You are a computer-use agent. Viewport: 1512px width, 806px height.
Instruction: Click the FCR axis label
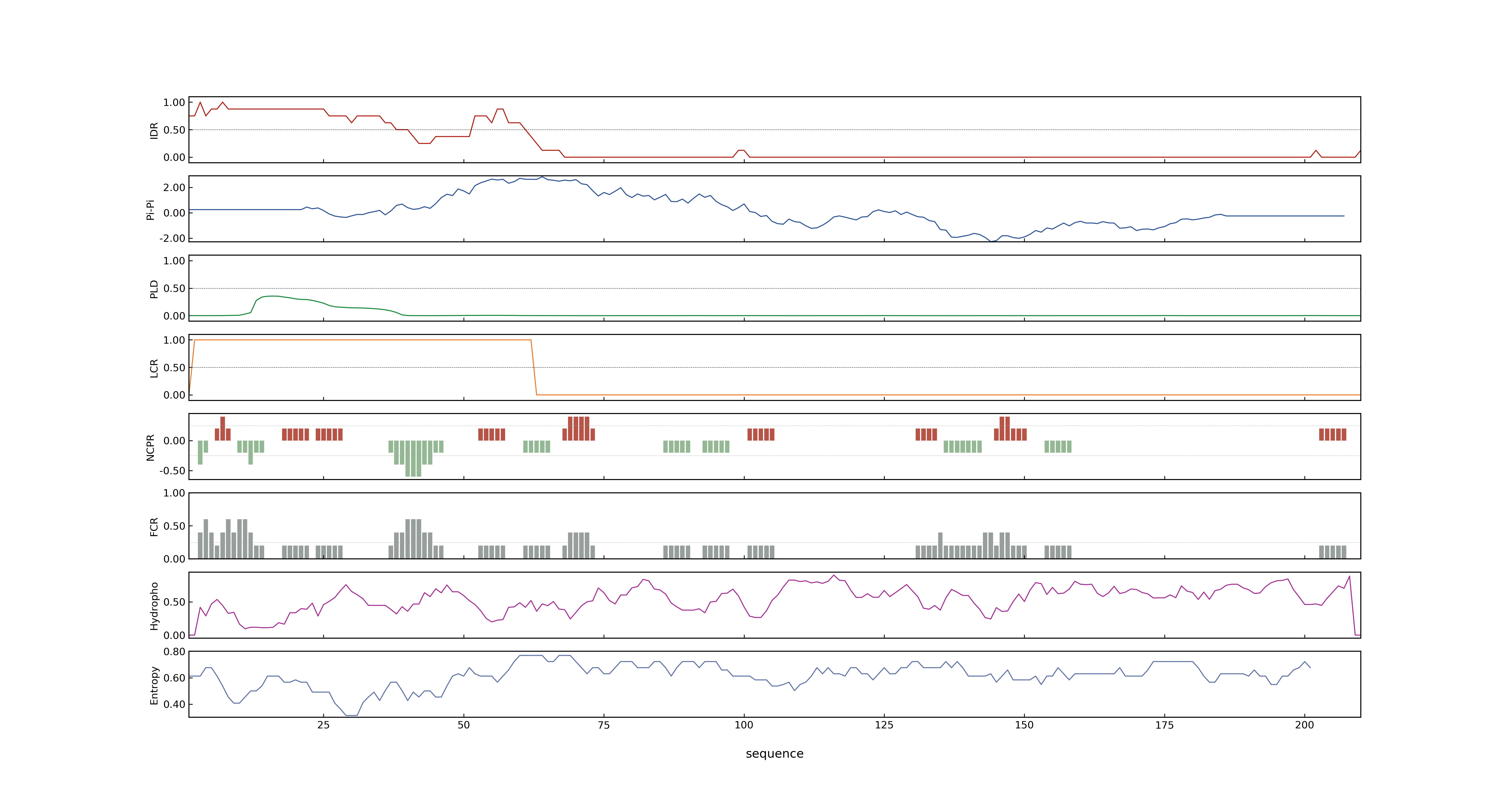click(154, 526)
